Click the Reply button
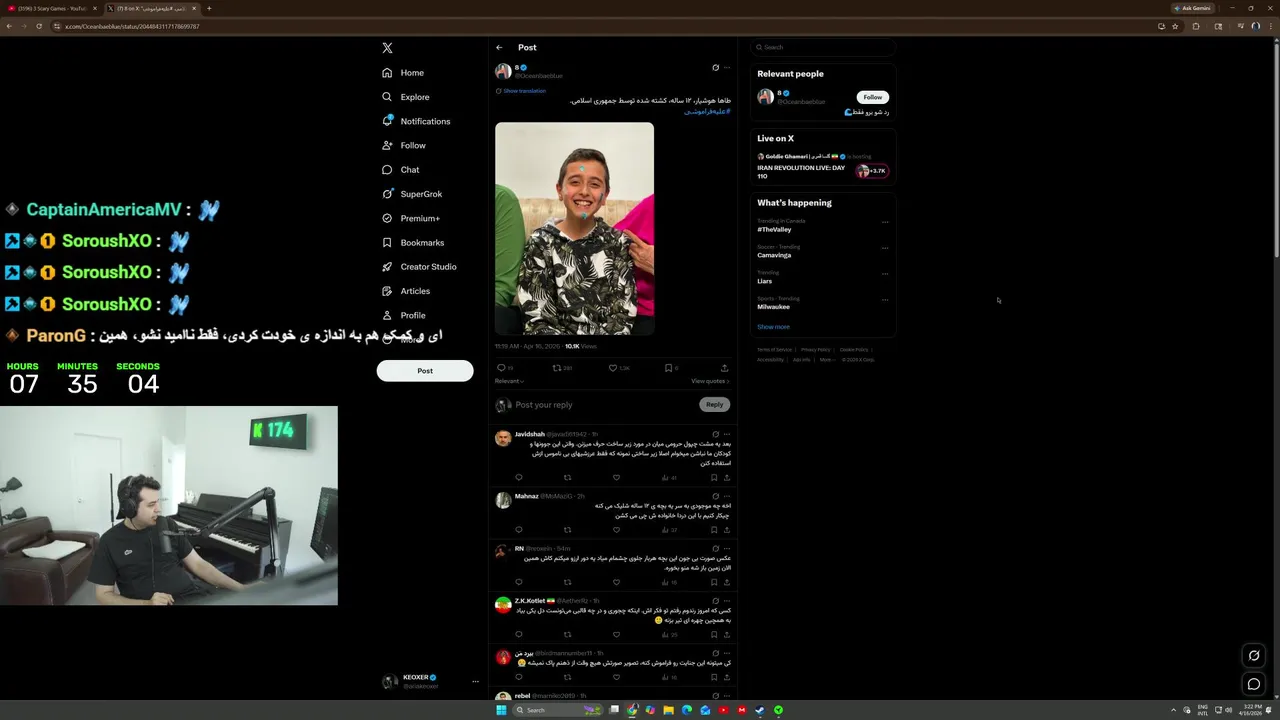 tap(714, 405)
